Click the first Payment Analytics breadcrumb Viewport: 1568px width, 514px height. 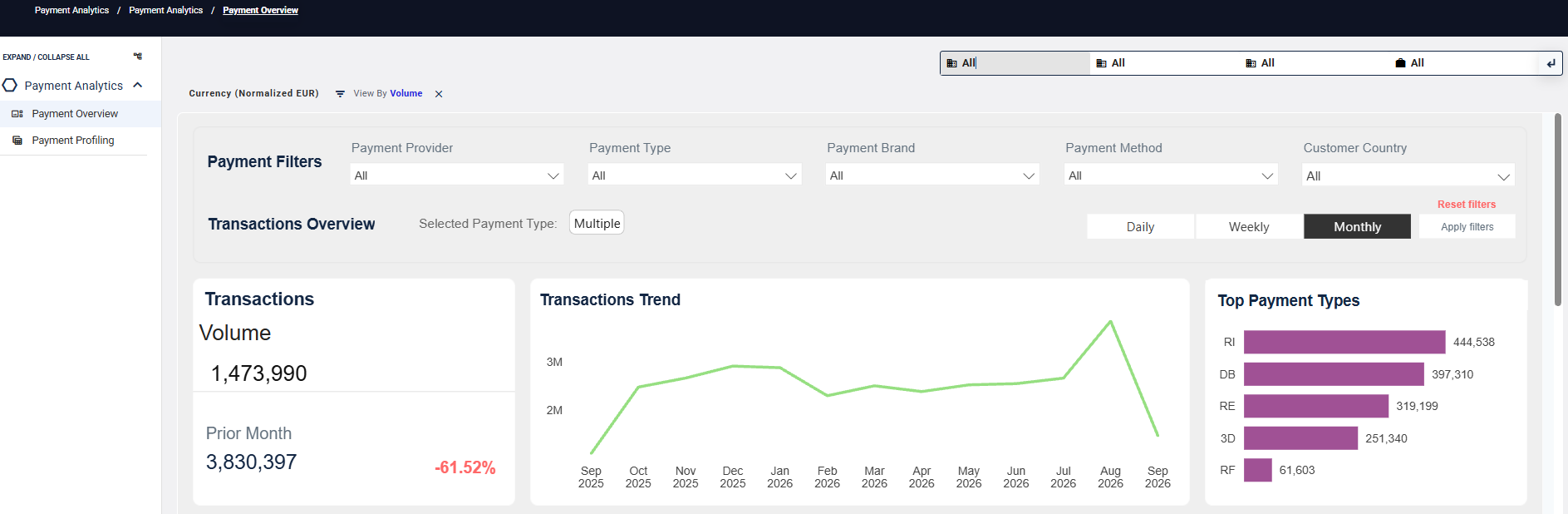[71, 10]
